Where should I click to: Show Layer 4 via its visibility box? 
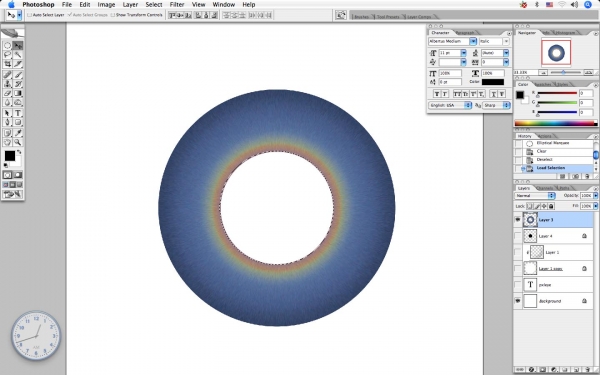517,236
